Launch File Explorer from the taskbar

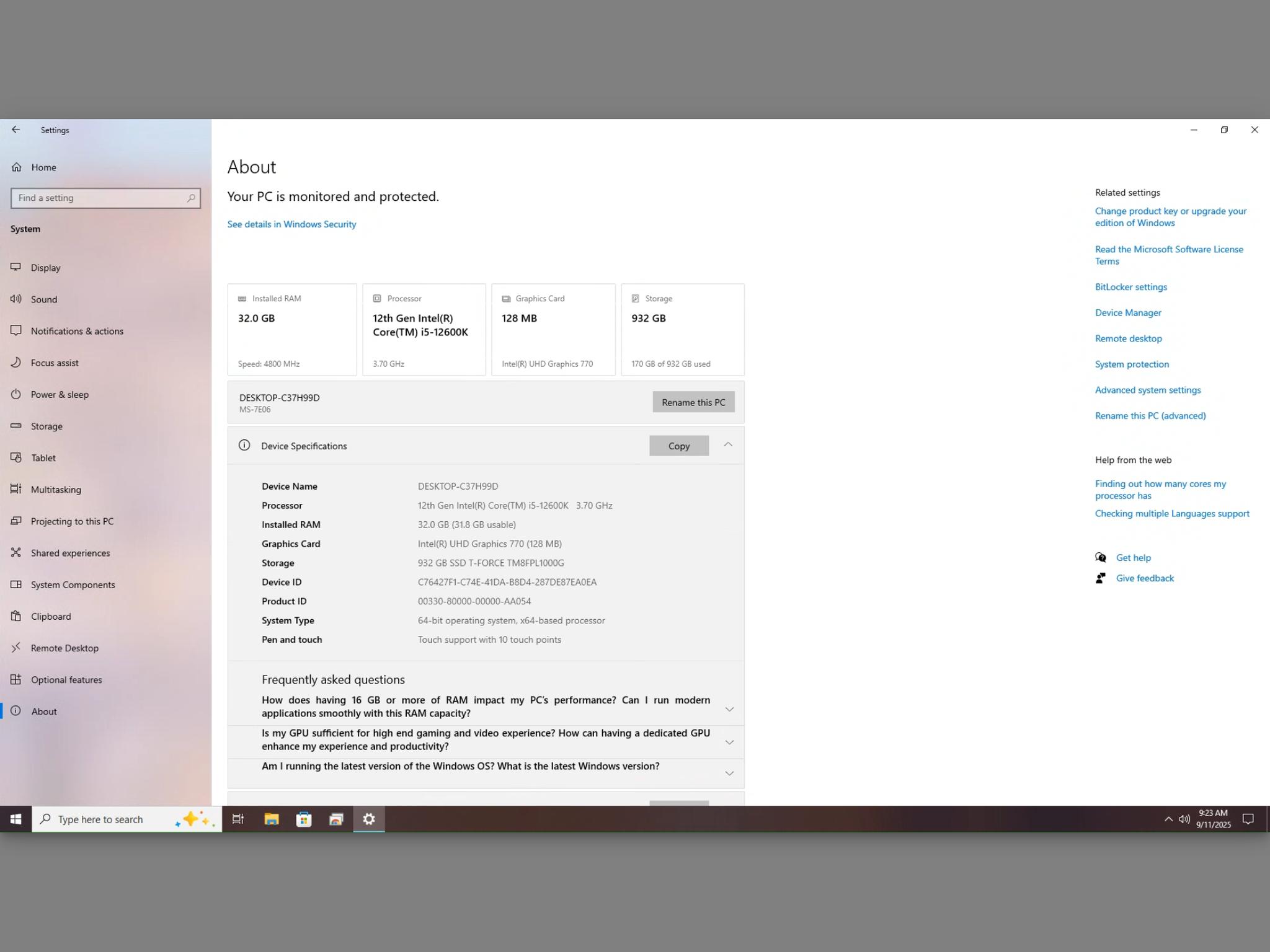[271, 819]
